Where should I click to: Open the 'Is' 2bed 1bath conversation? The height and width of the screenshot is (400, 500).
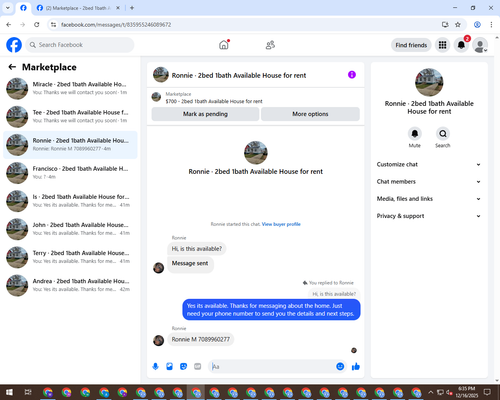[x=70, y=201]
